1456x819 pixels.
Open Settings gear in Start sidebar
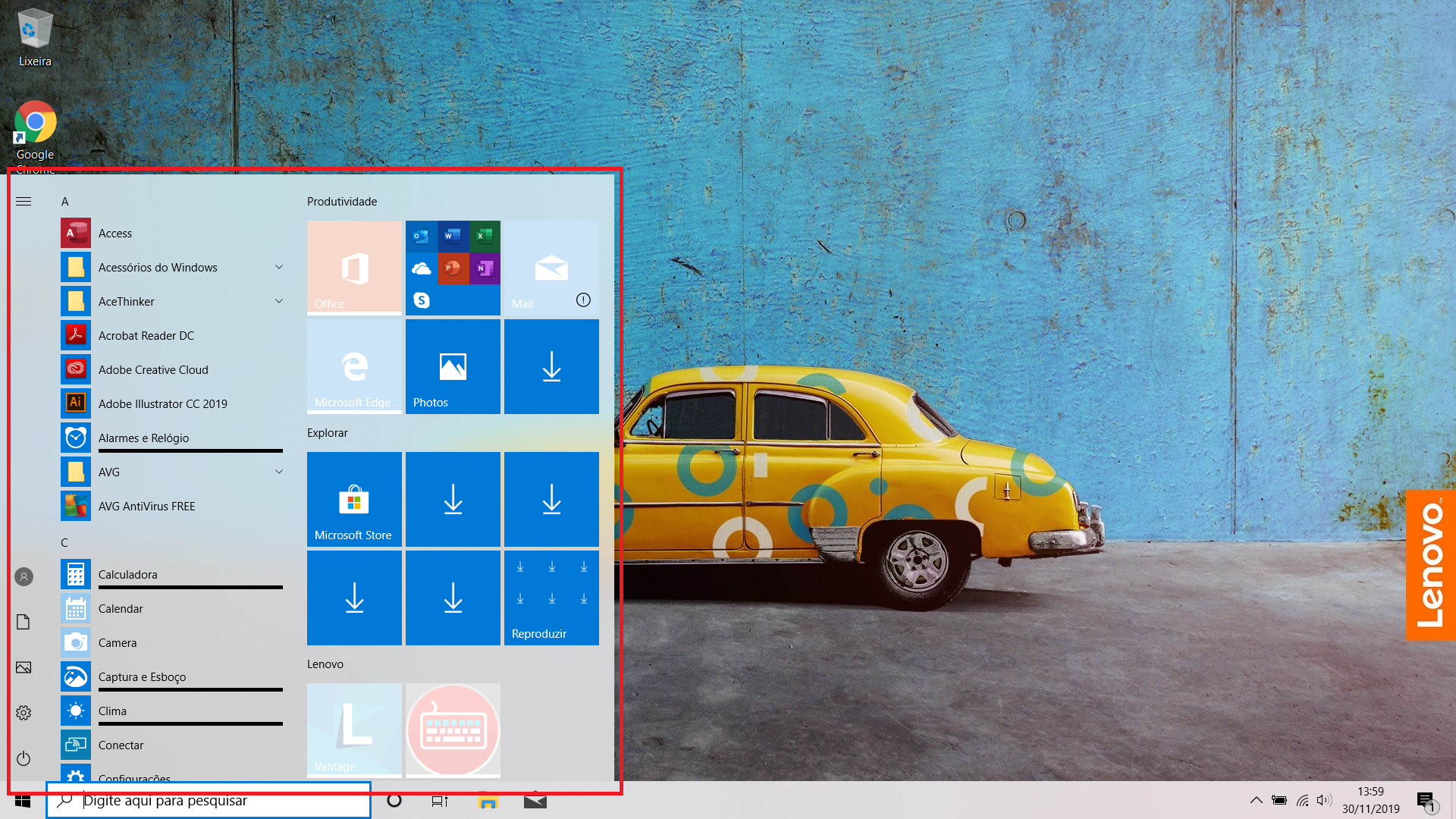coord(24,713)
